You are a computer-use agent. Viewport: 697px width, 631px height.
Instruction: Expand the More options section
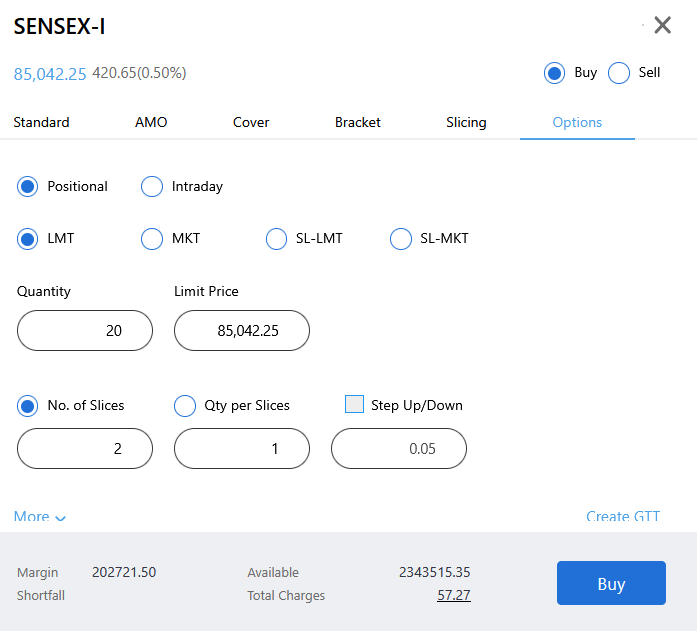(40, 517)
